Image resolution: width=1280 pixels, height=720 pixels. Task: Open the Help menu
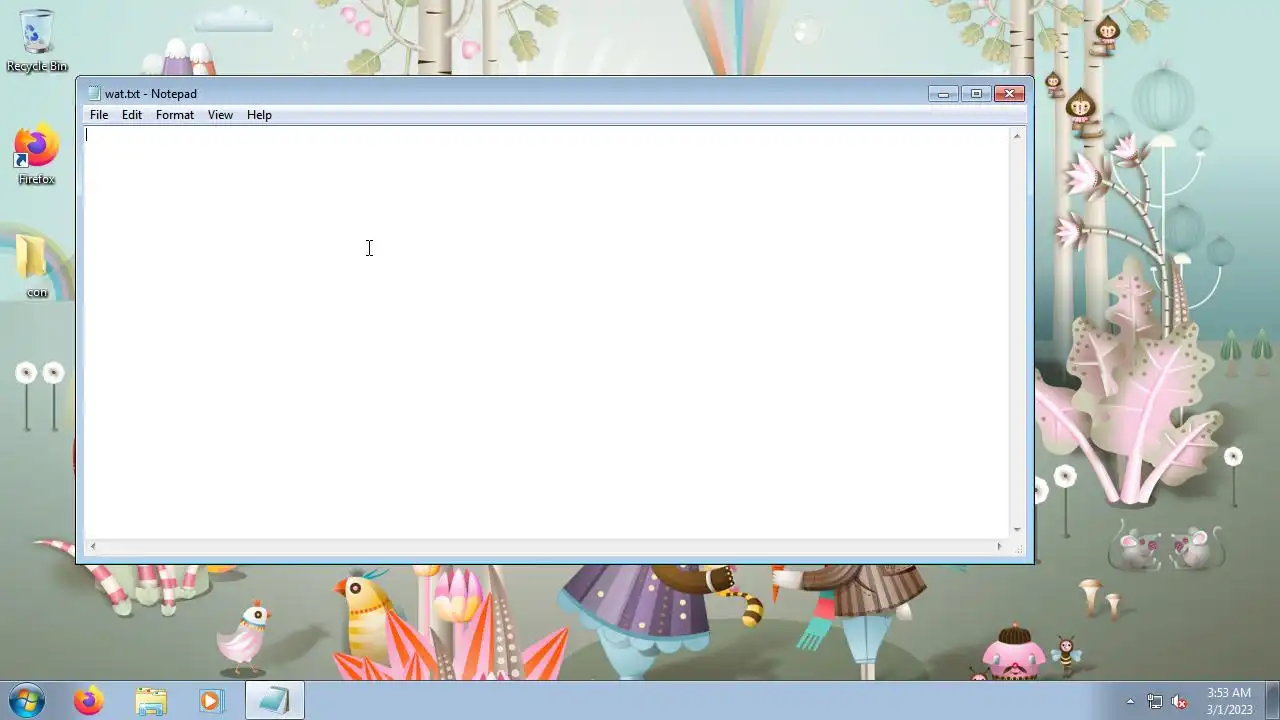259,115
